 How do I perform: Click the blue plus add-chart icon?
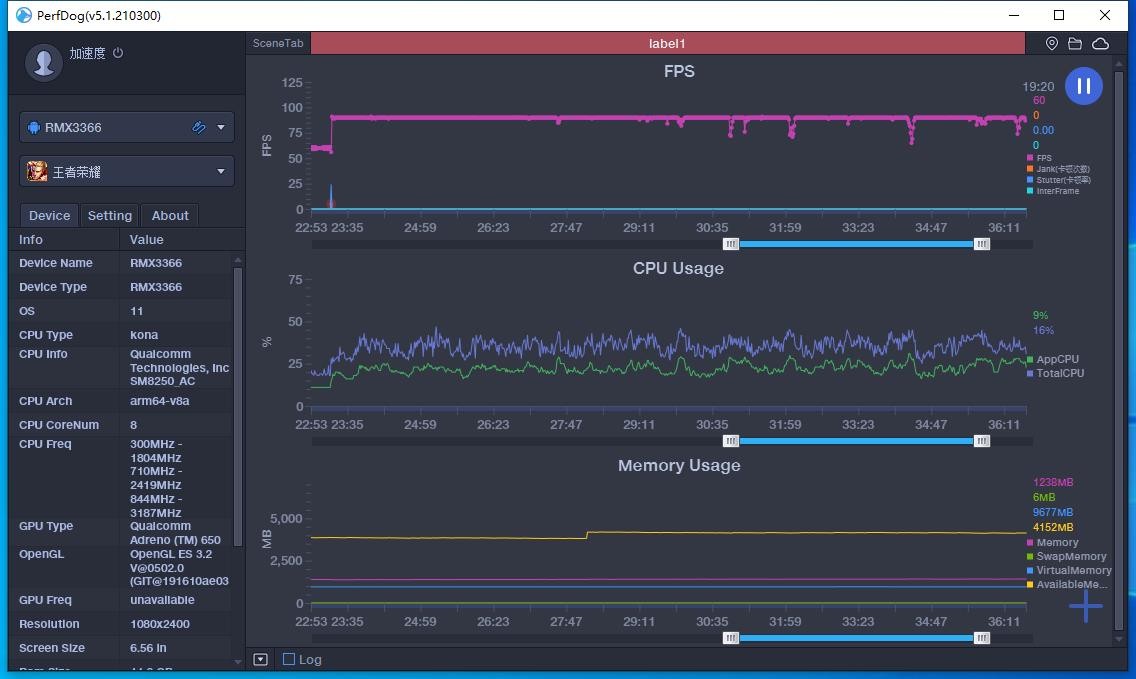[1085, 605]
